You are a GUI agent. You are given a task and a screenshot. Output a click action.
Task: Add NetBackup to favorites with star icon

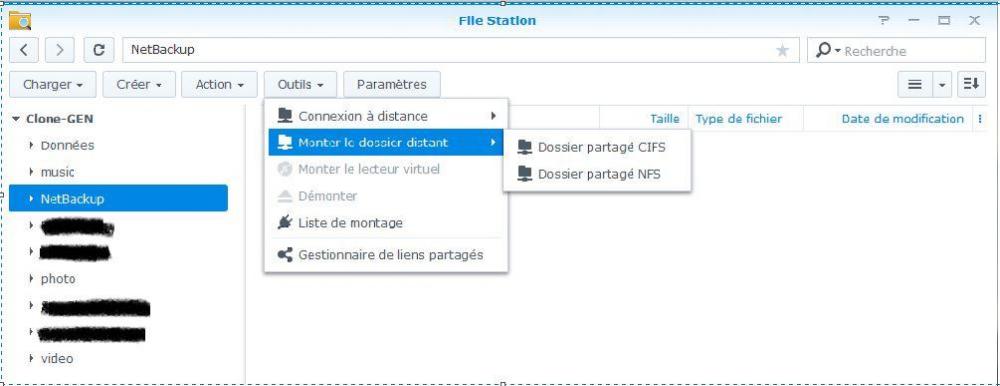pos(783,50)
